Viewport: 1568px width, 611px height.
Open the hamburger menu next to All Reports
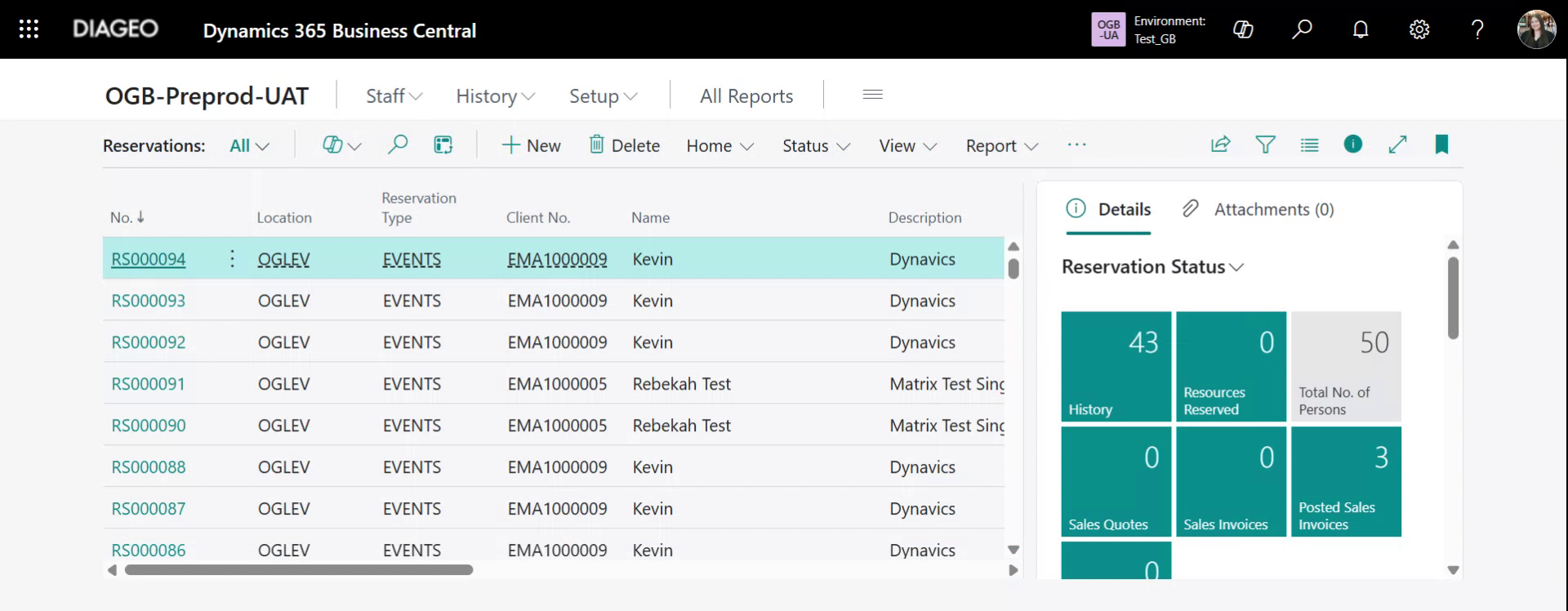(872, 94)
